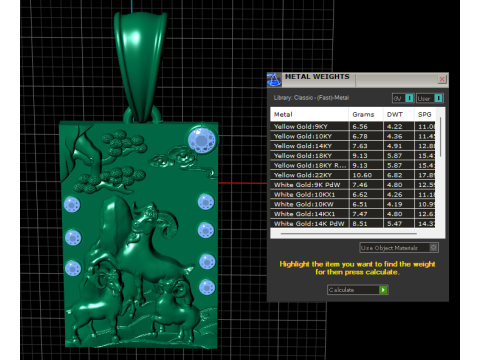Click the 4.36 DWT cell

[x=399, y=136]
